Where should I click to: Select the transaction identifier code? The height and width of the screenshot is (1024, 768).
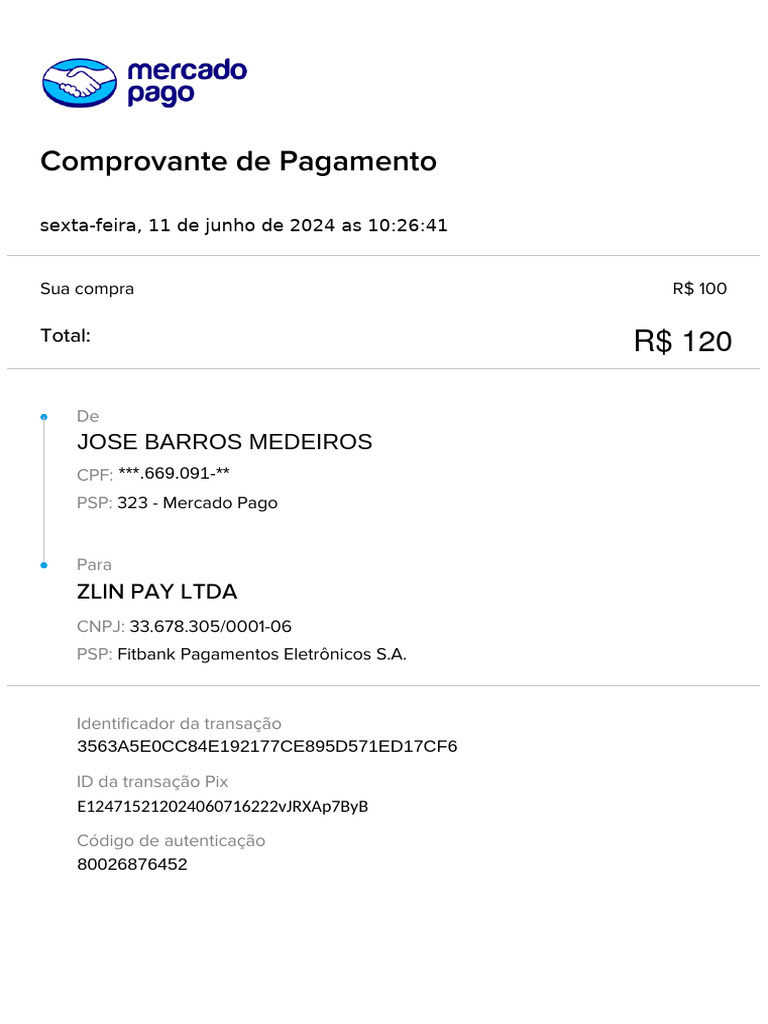267,746
